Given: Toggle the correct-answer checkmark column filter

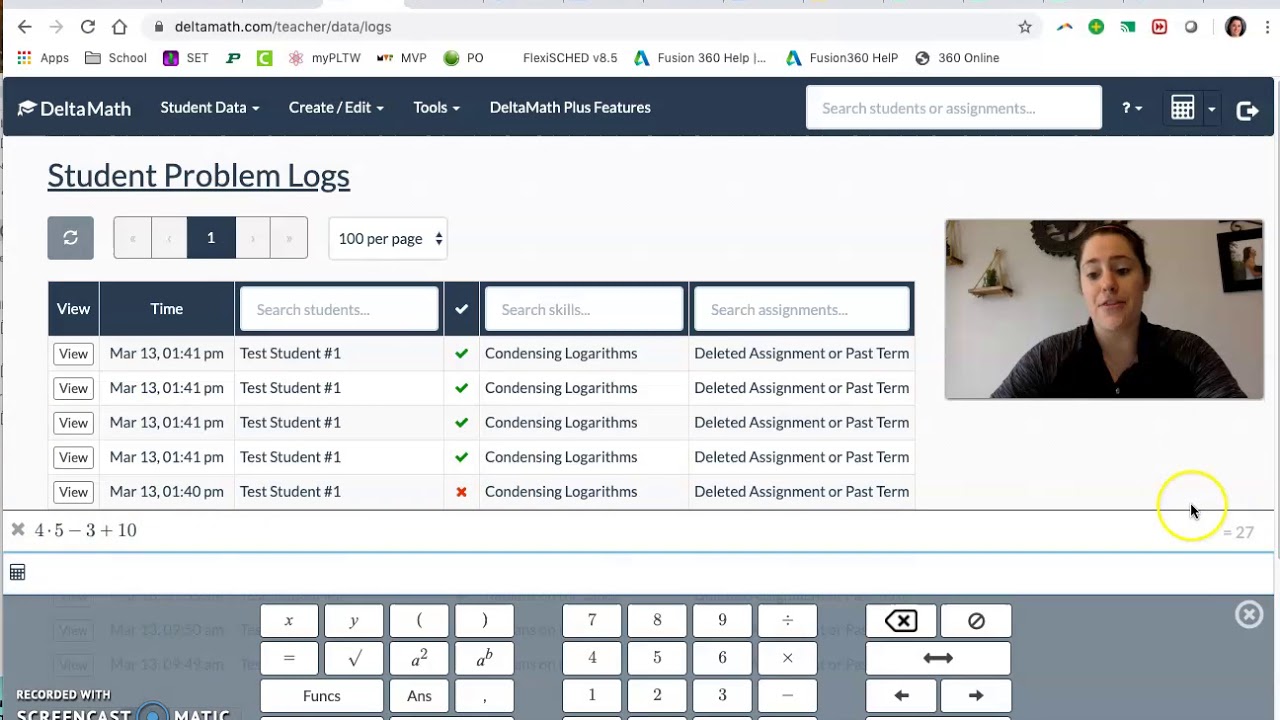Looking at the screenshot, I should click(461, 309).
